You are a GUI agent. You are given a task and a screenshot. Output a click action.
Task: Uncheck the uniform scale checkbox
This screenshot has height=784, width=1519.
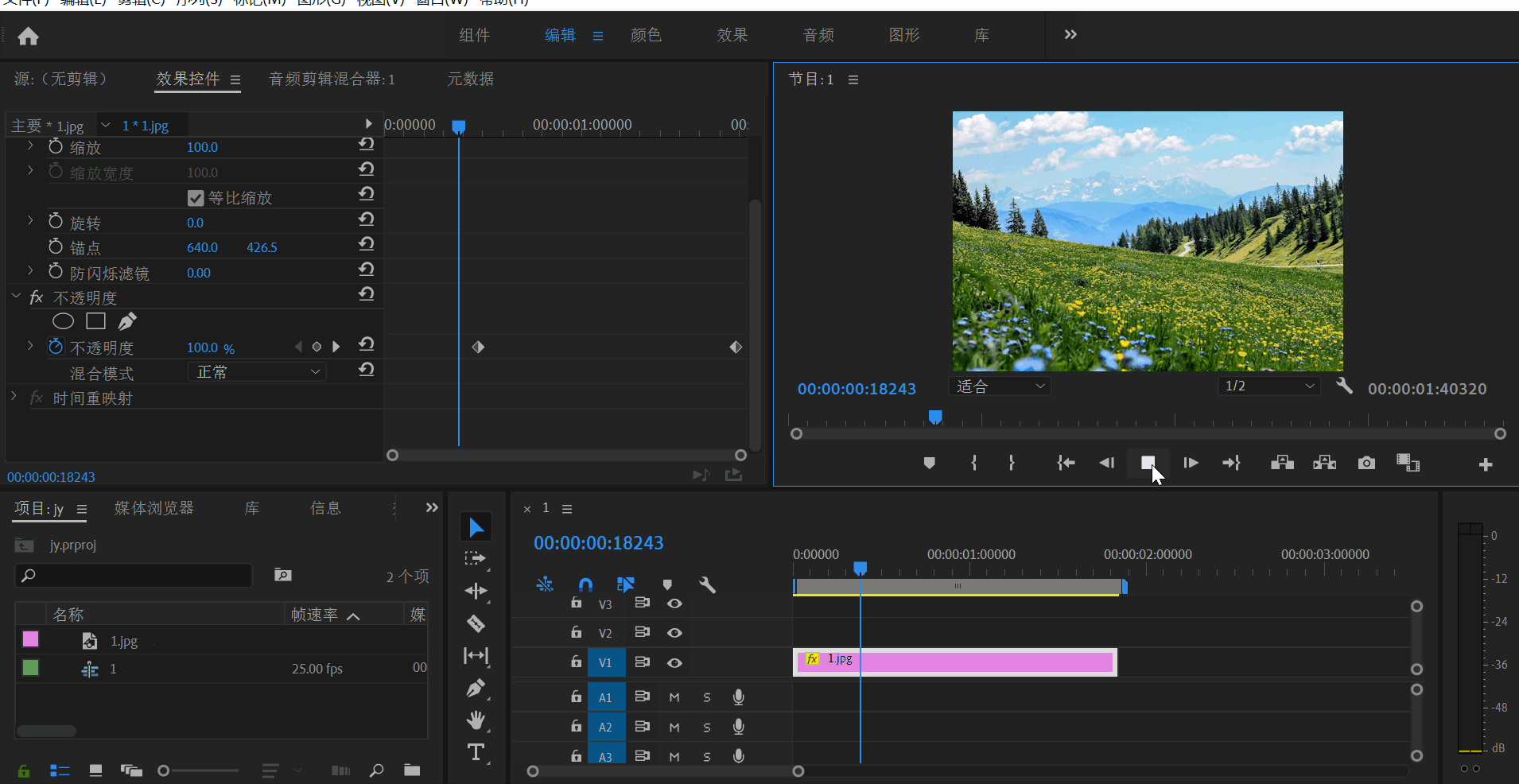pos(196,198)
